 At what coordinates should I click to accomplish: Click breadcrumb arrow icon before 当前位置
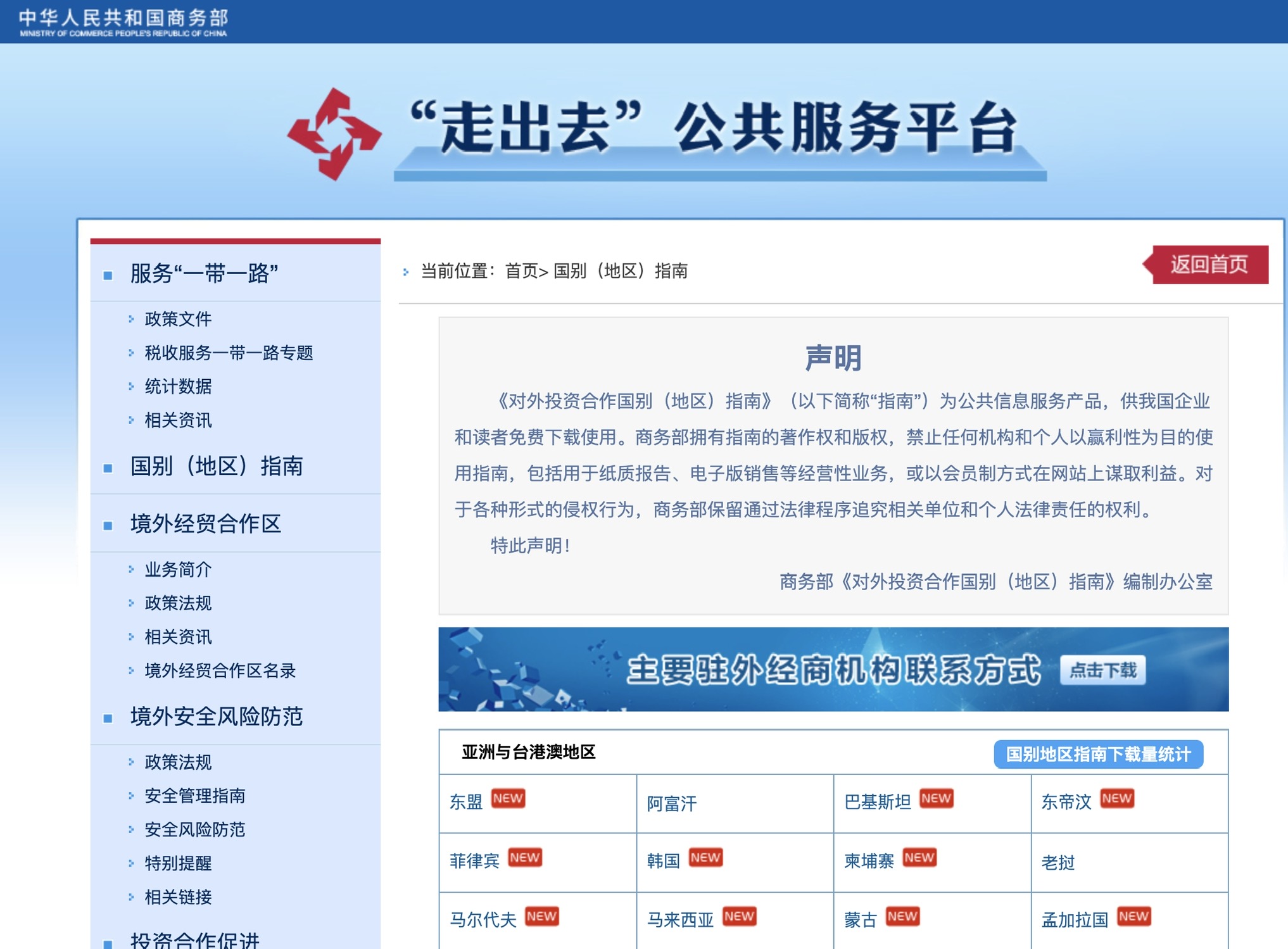406,272
